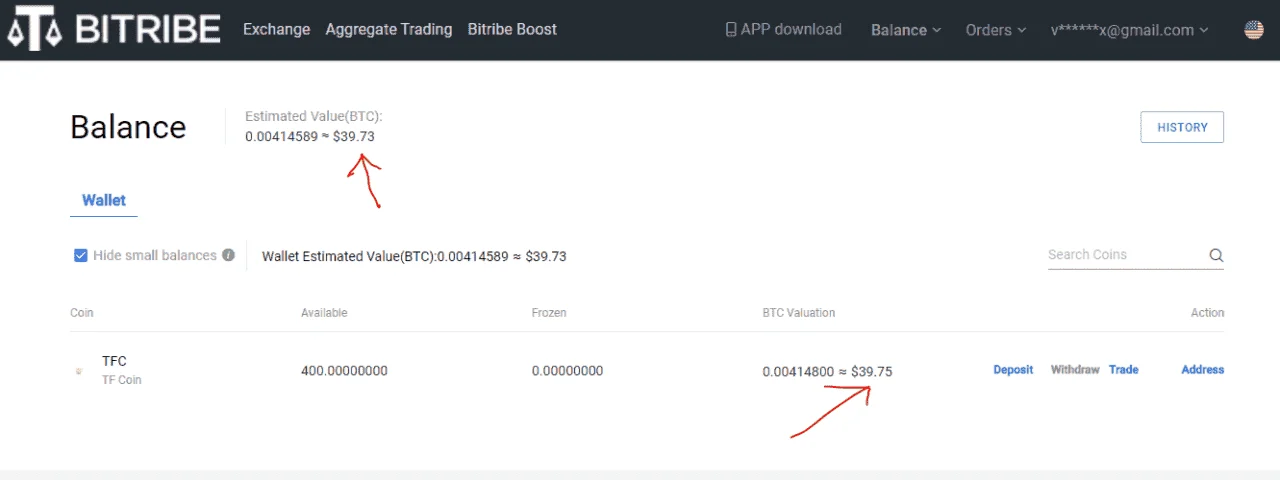Click Deposit for TFC

coord(1013,370)
